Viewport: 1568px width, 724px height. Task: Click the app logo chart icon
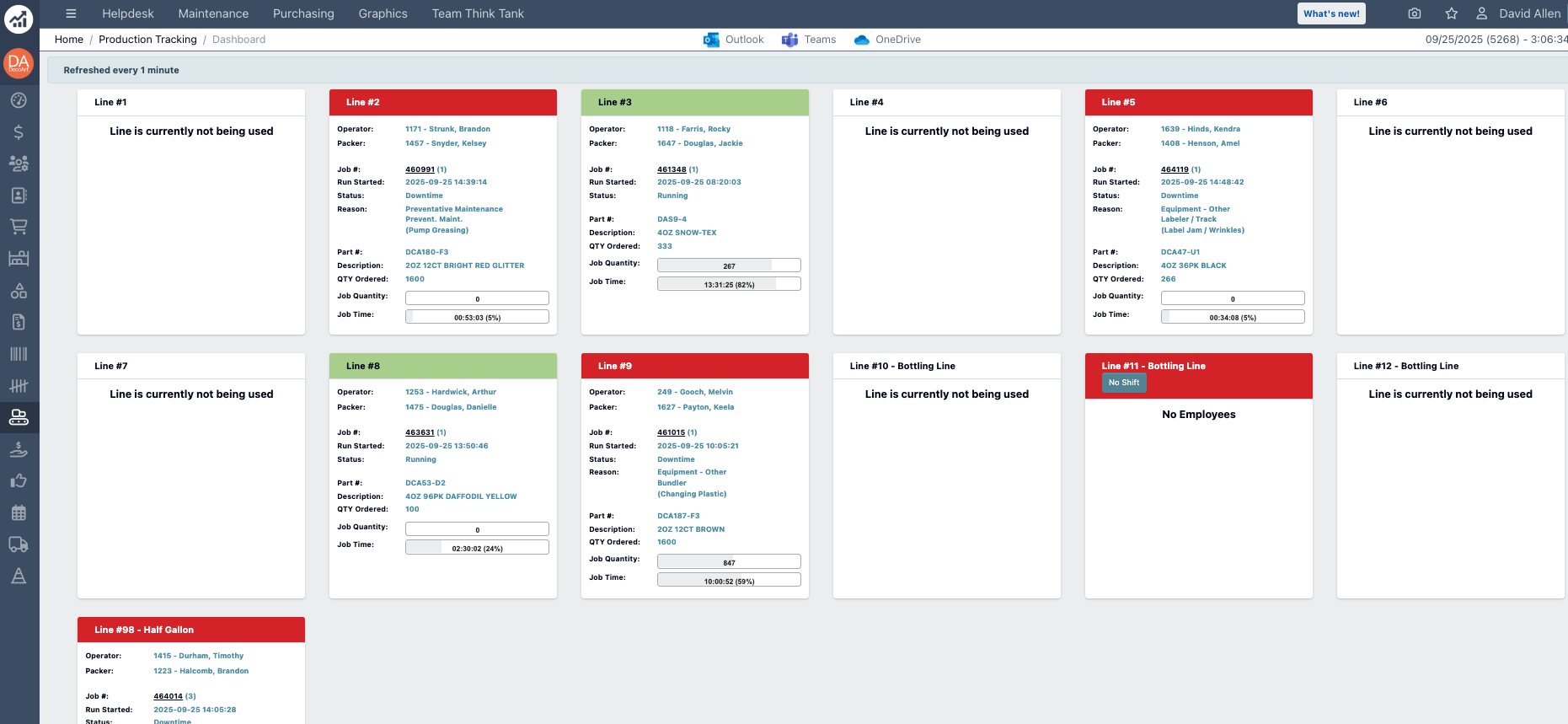(19, 19)
